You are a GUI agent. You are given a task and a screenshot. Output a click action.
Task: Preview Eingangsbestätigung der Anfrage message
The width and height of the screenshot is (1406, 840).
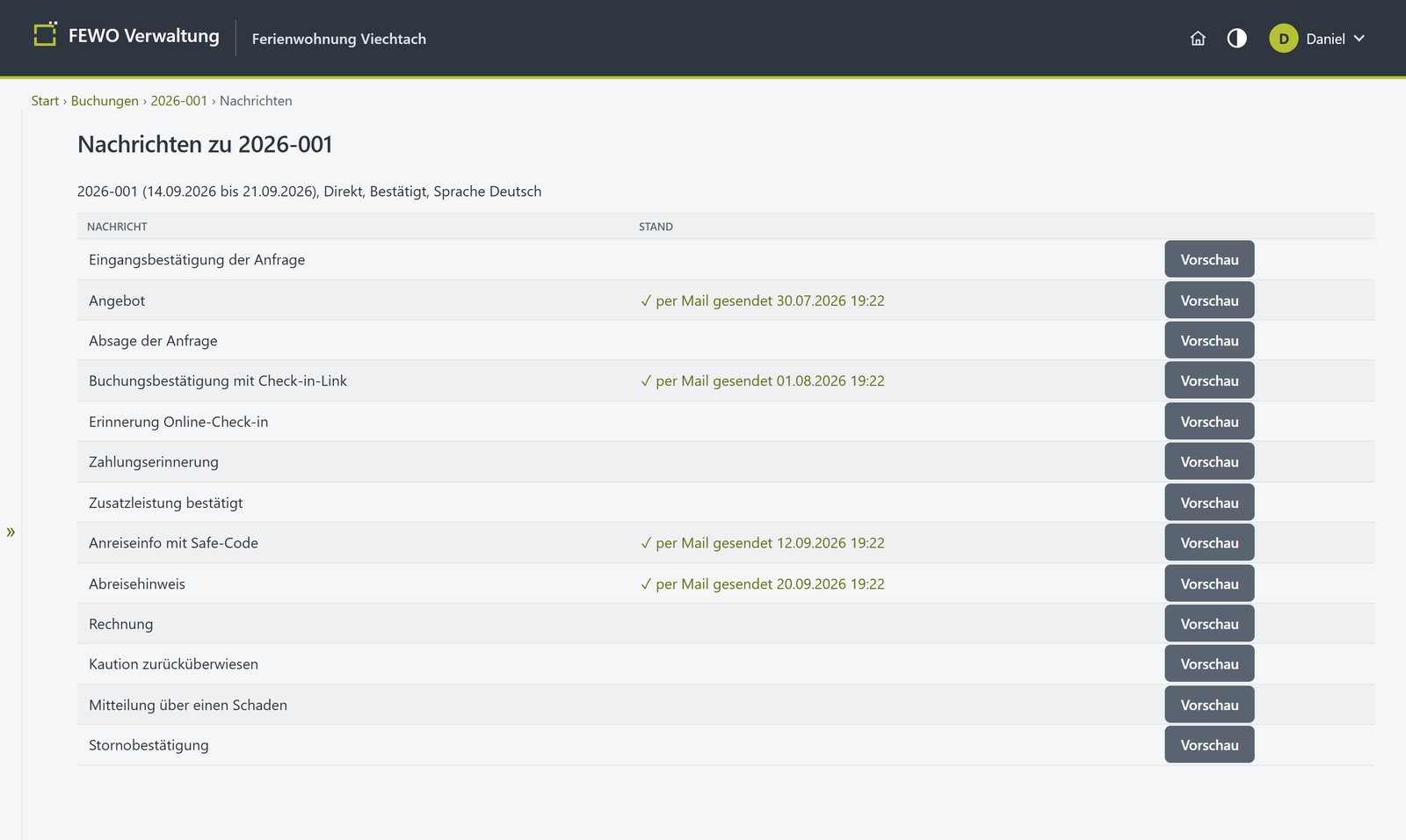pyautogui.click(x=1209, y=259)
